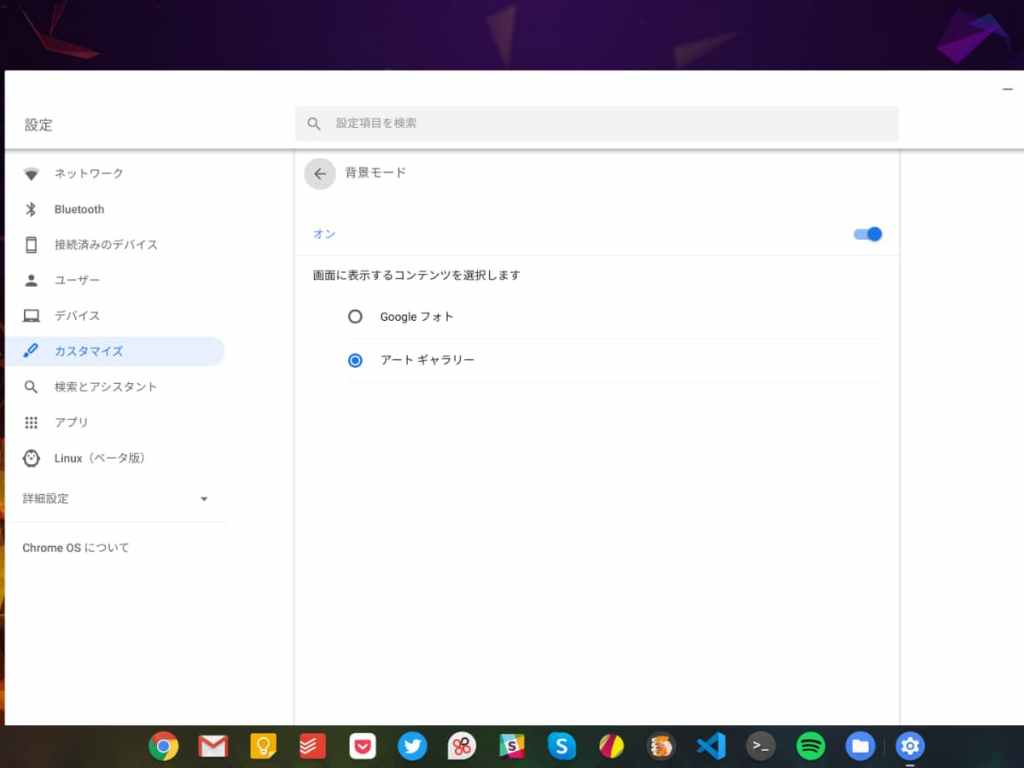Viewport: 1024px width, 768px height.
Task: Open the Settings app from the shelf
Action: pos(909,746)
